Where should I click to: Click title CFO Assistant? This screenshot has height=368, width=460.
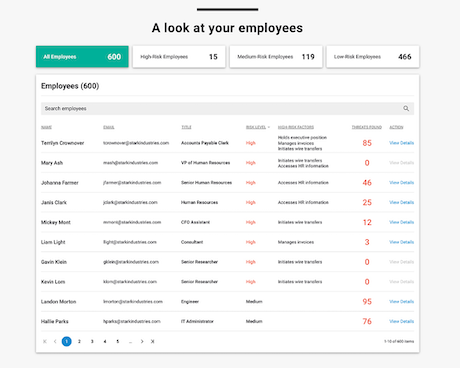tap(195, 222)
